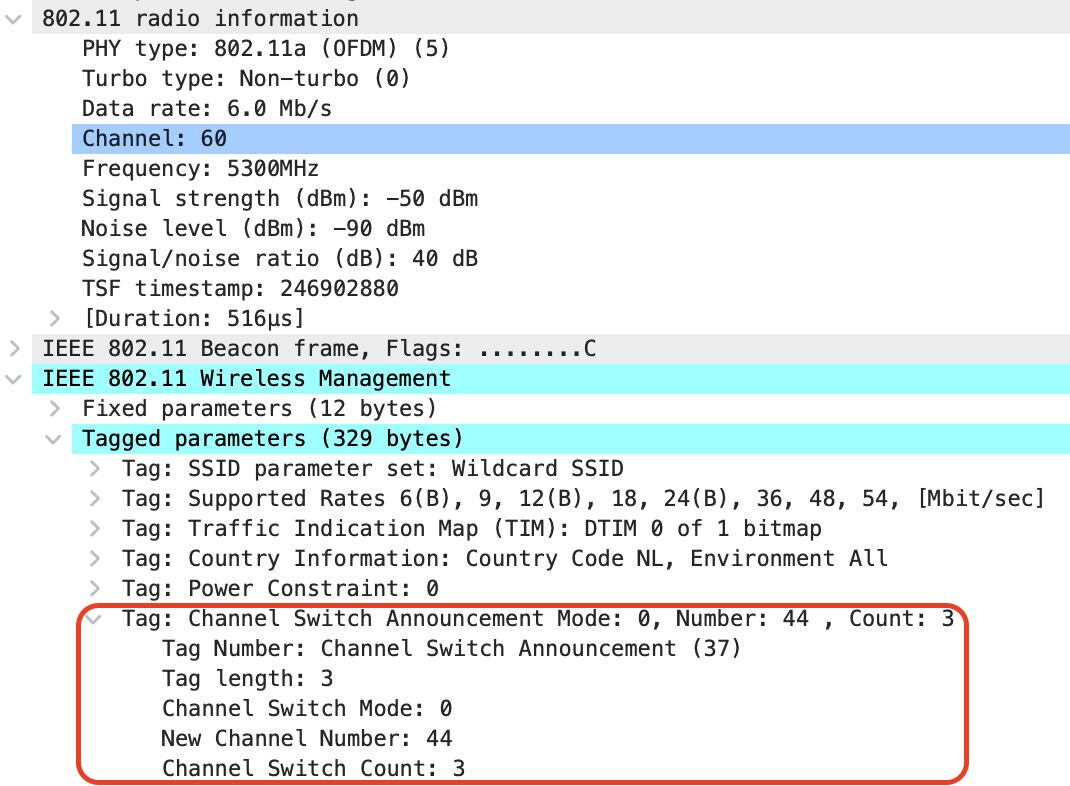Collapse the Channel Switch Announcement tag
This screenshot has height=786, width=1070.
point(93,619)
